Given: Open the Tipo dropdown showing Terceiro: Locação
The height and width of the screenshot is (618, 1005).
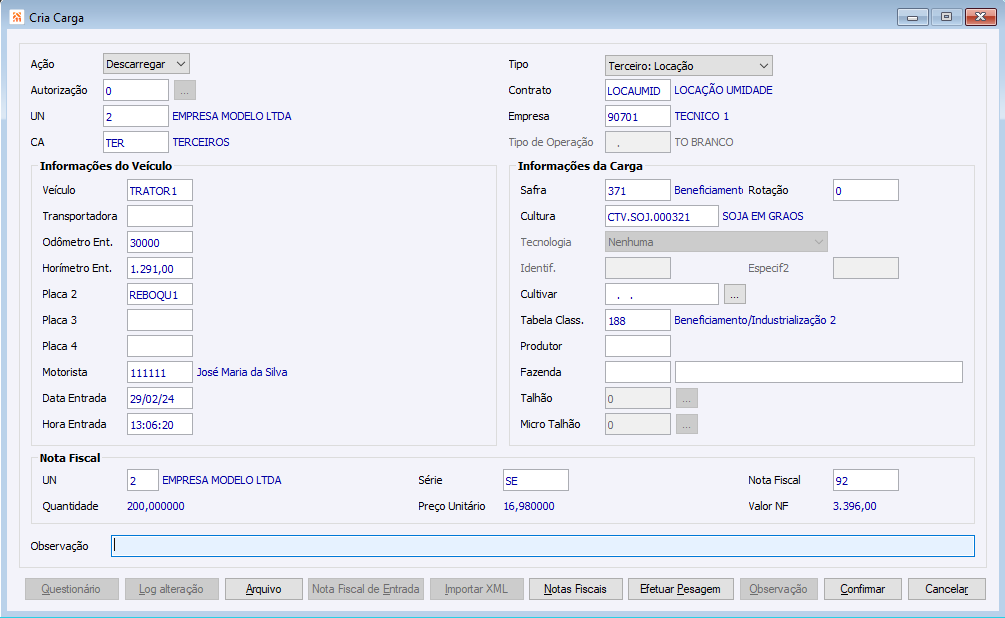Looking at the screenshot, I should pos(688,65).
